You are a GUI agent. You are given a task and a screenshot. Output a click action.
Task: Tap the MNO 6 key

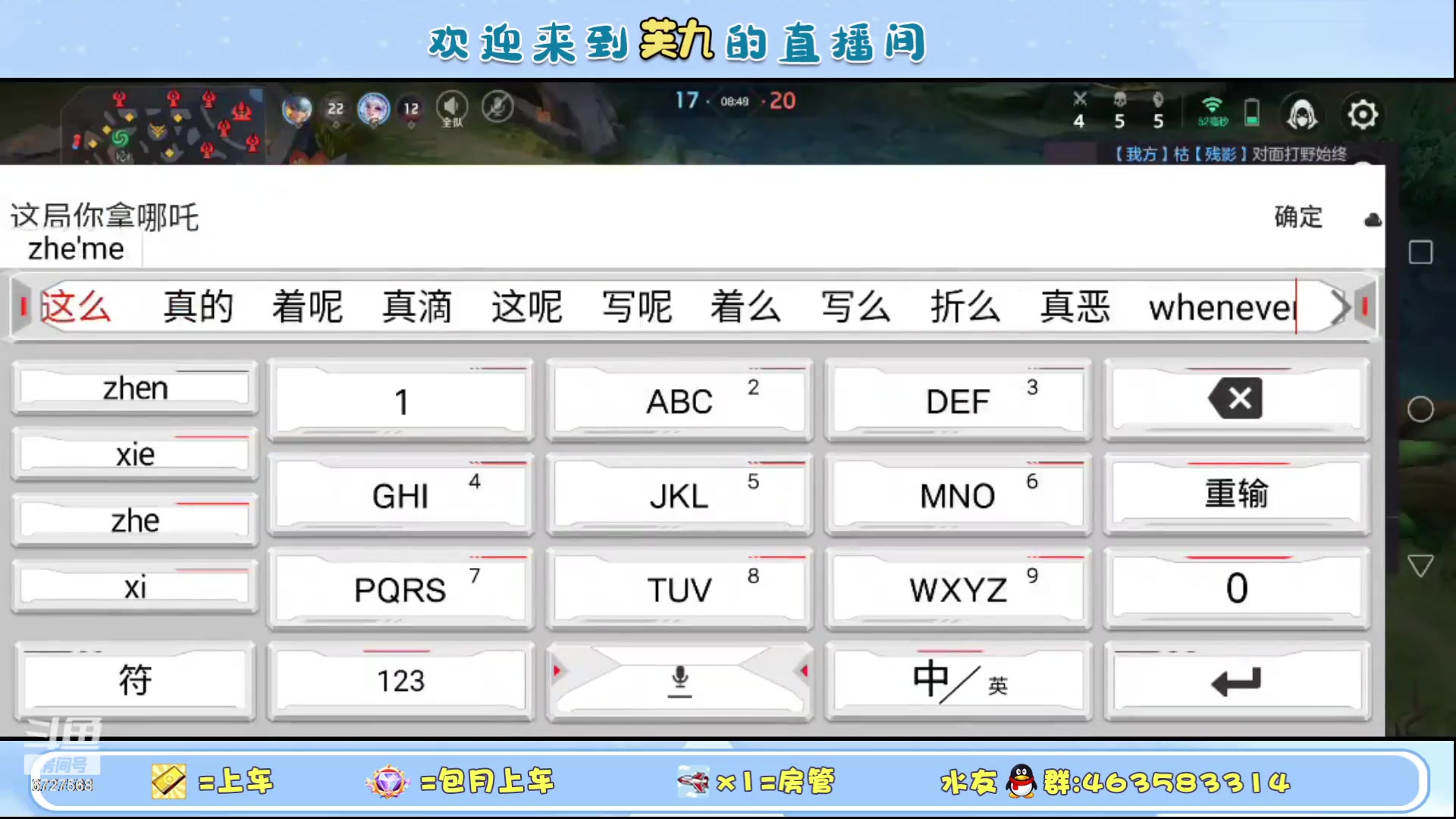click(x=959, y=495)
